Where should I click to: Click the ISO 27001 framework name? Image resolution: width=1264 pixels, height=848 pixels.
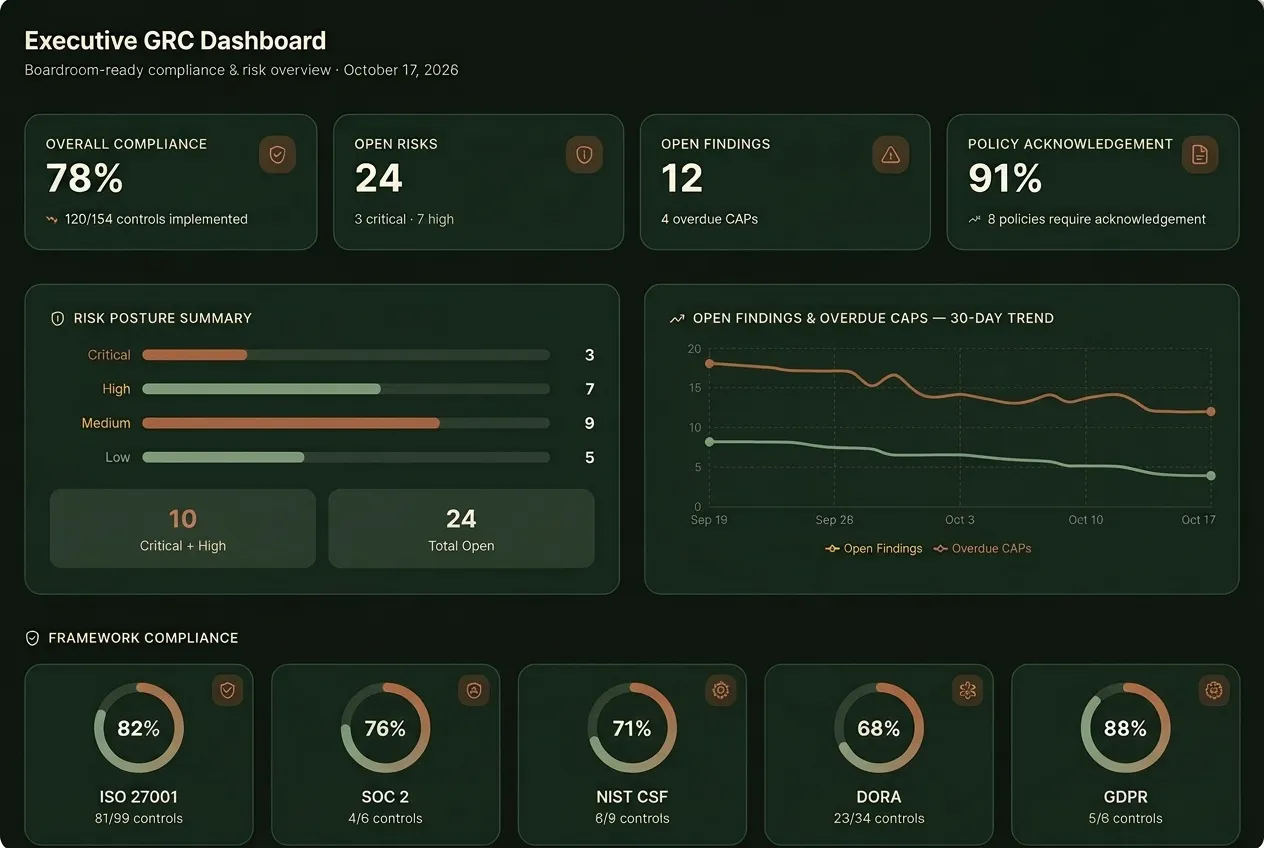[x=138, y=797]
